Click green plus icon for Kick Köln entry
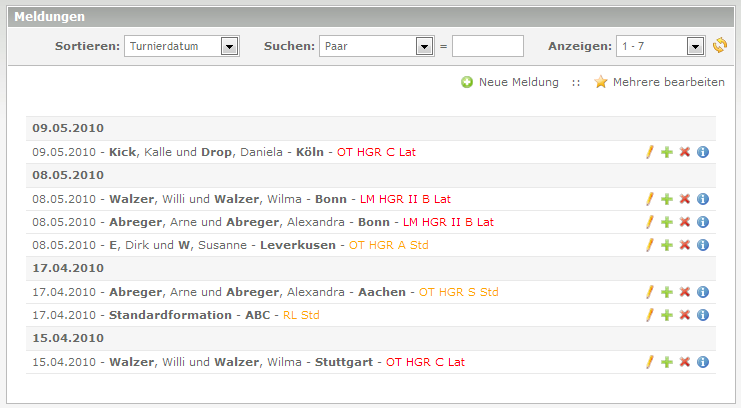741x408 pixels. click(x=667, y=152)
